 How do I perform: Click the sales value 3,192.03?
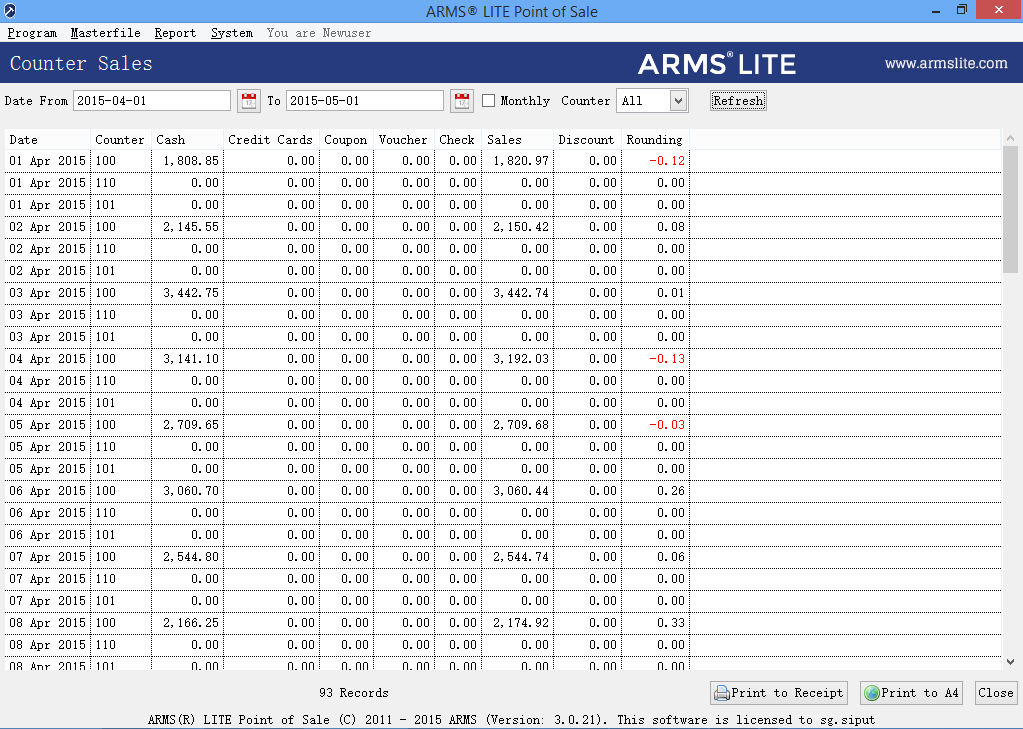521,359
